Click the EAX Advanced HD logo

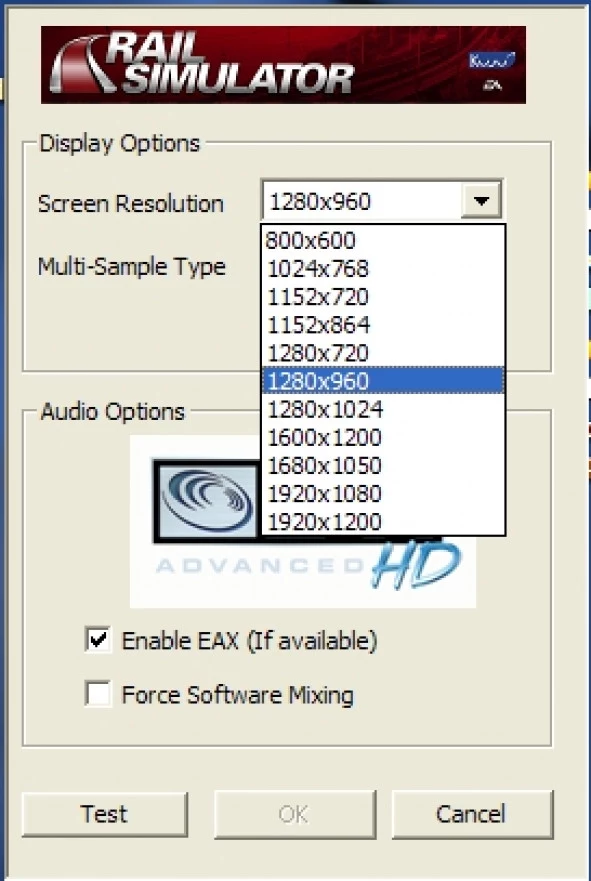pyautogui.click(x=303, y=521)
